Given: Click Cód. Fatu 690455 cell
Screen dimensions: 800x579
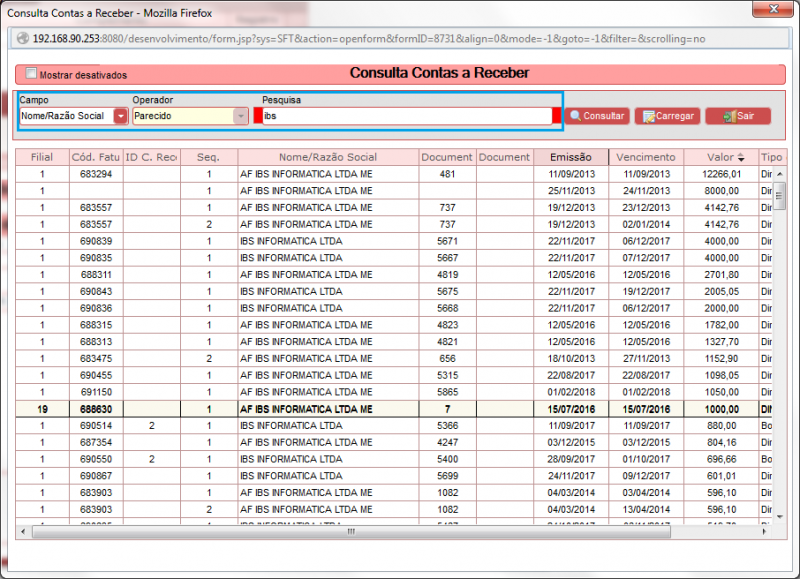Looking at the screenshot, I should [x=96, y=375].
